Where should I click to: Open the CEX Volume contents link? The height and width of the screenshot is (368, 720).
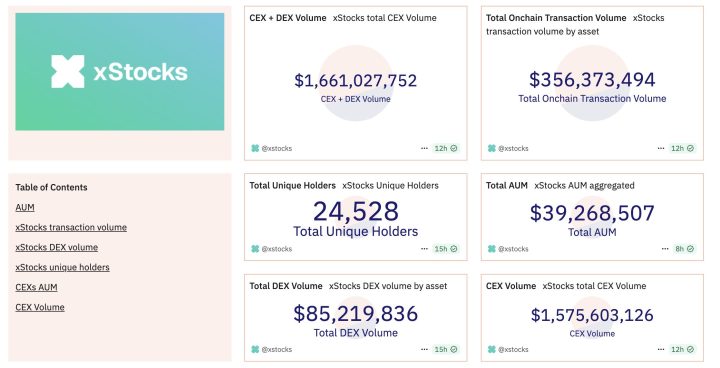click(40, 307)
